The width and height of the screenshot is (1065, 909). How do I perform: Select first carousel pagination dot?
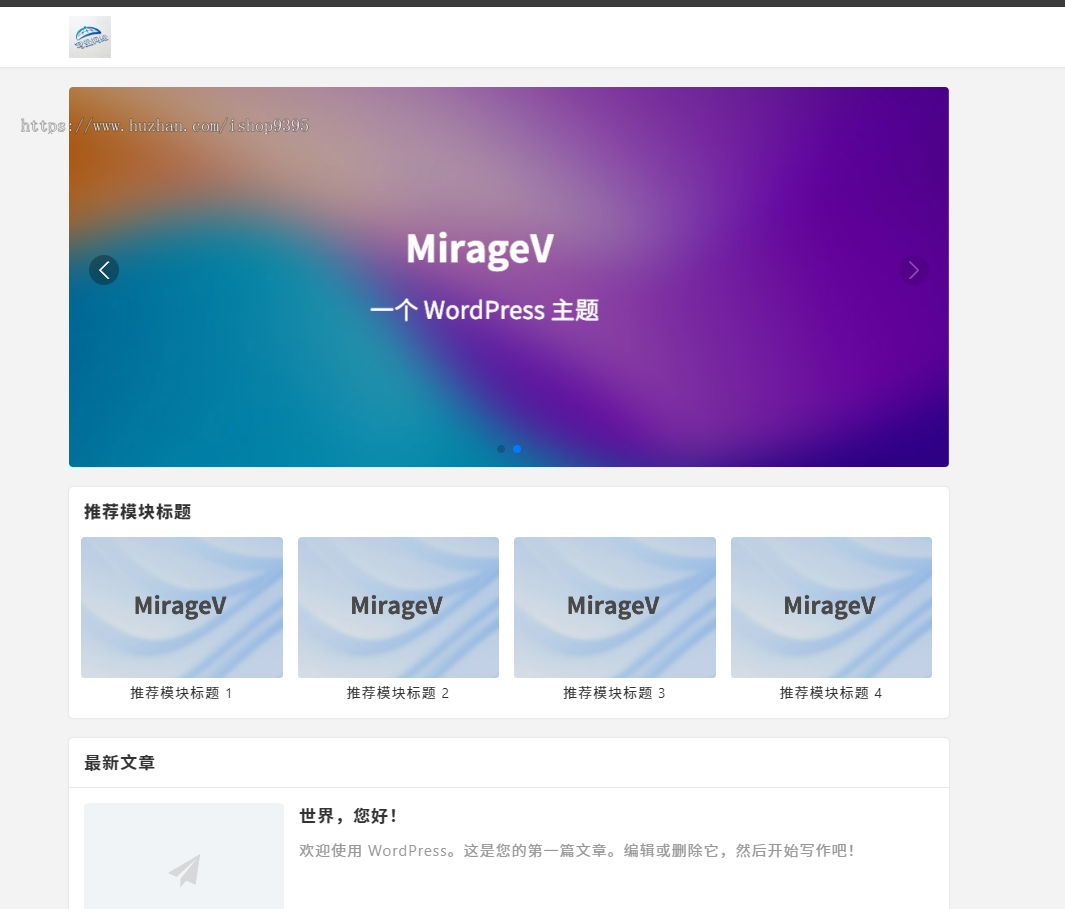tap(501, 448)
